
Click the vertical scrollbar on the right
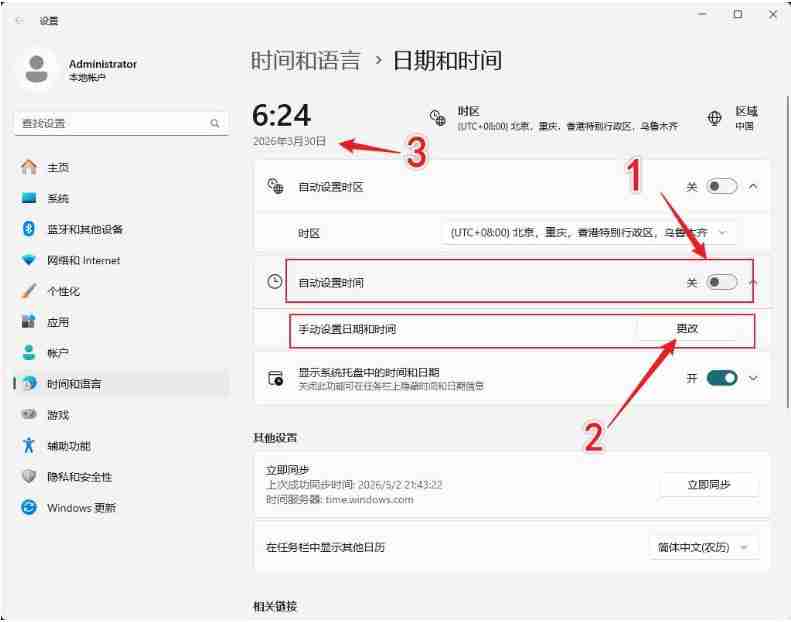787,251
